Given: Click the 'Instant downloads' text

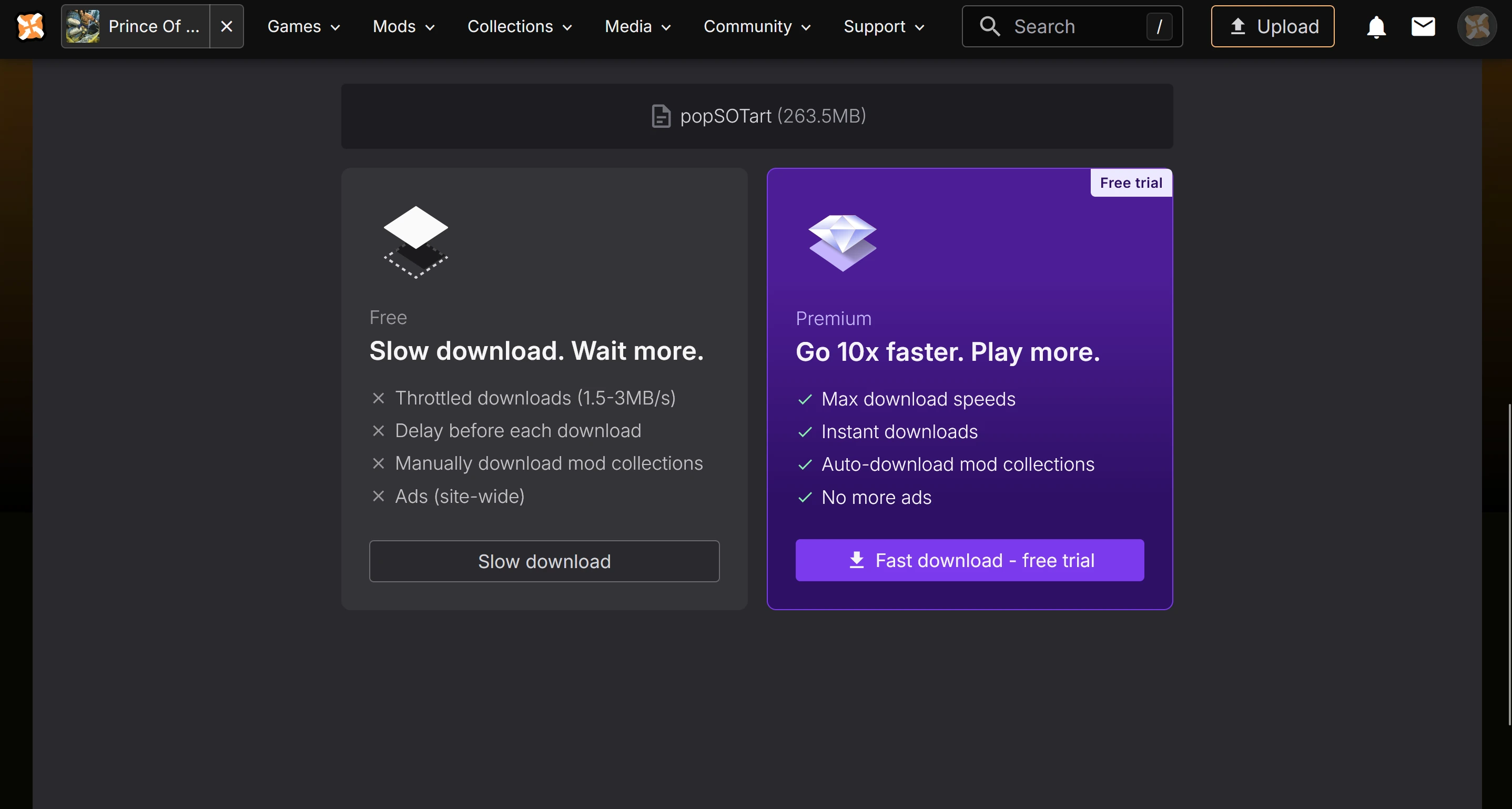Looking at the screenshot, I should pos(899,432).
